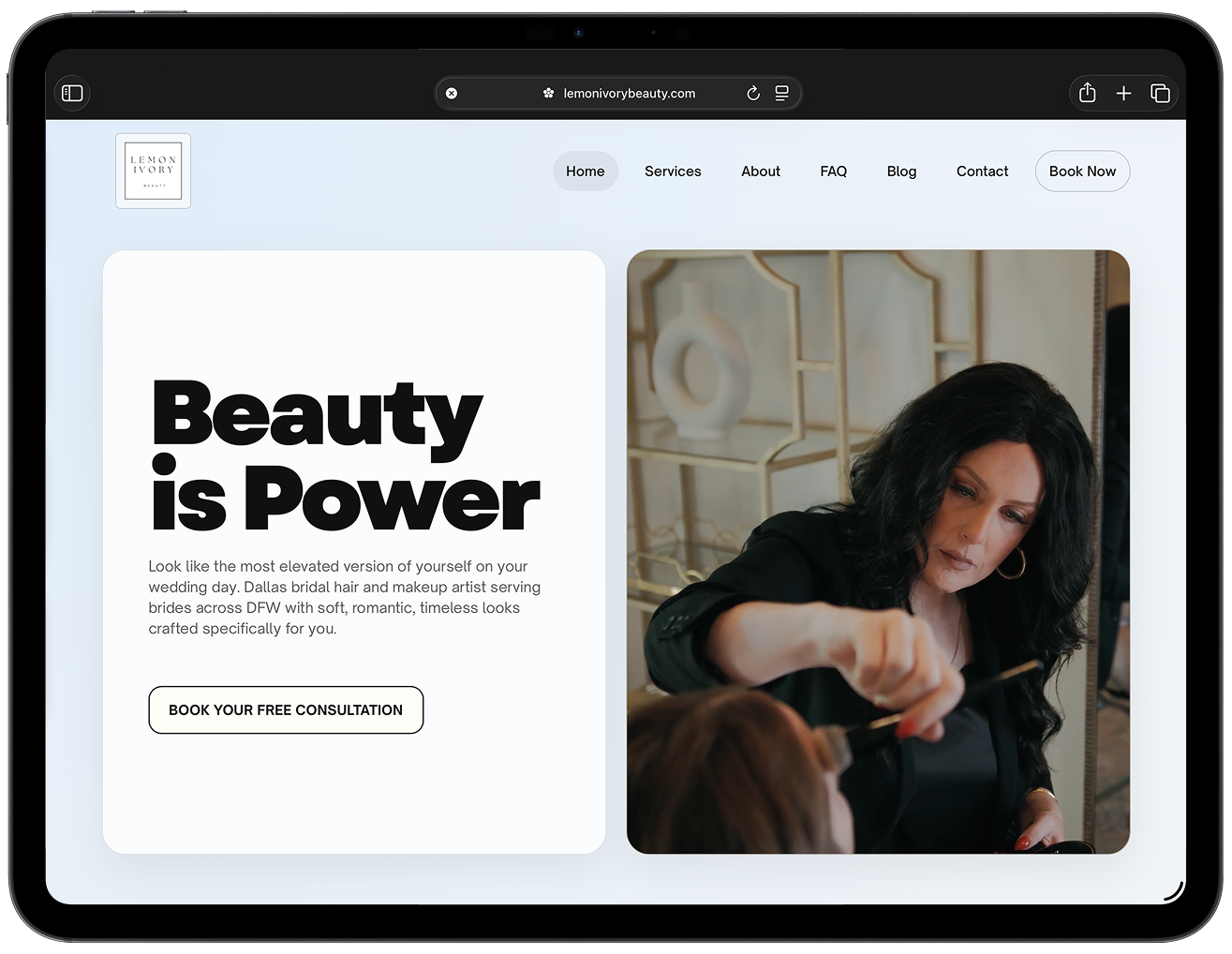
Task: Reload the page
Action: (752, 93)
